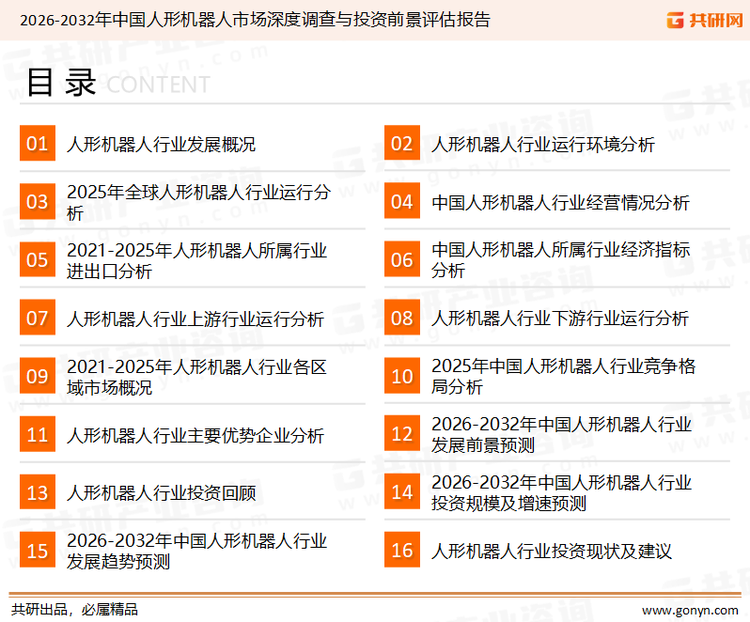Viewport: 750px width, 622px height.
Task: Click the orange 10 number box
Action: pos(402,377)
